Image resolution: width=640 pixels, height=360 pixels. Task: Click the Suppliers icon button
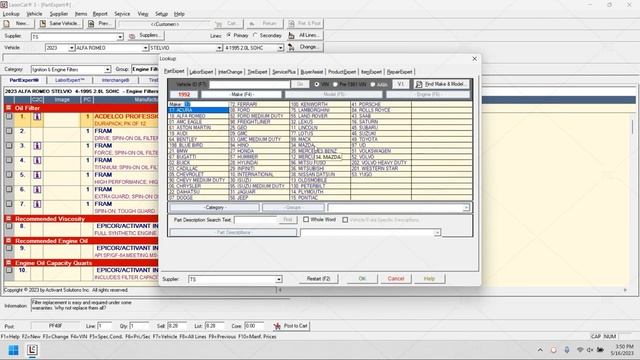132,36
